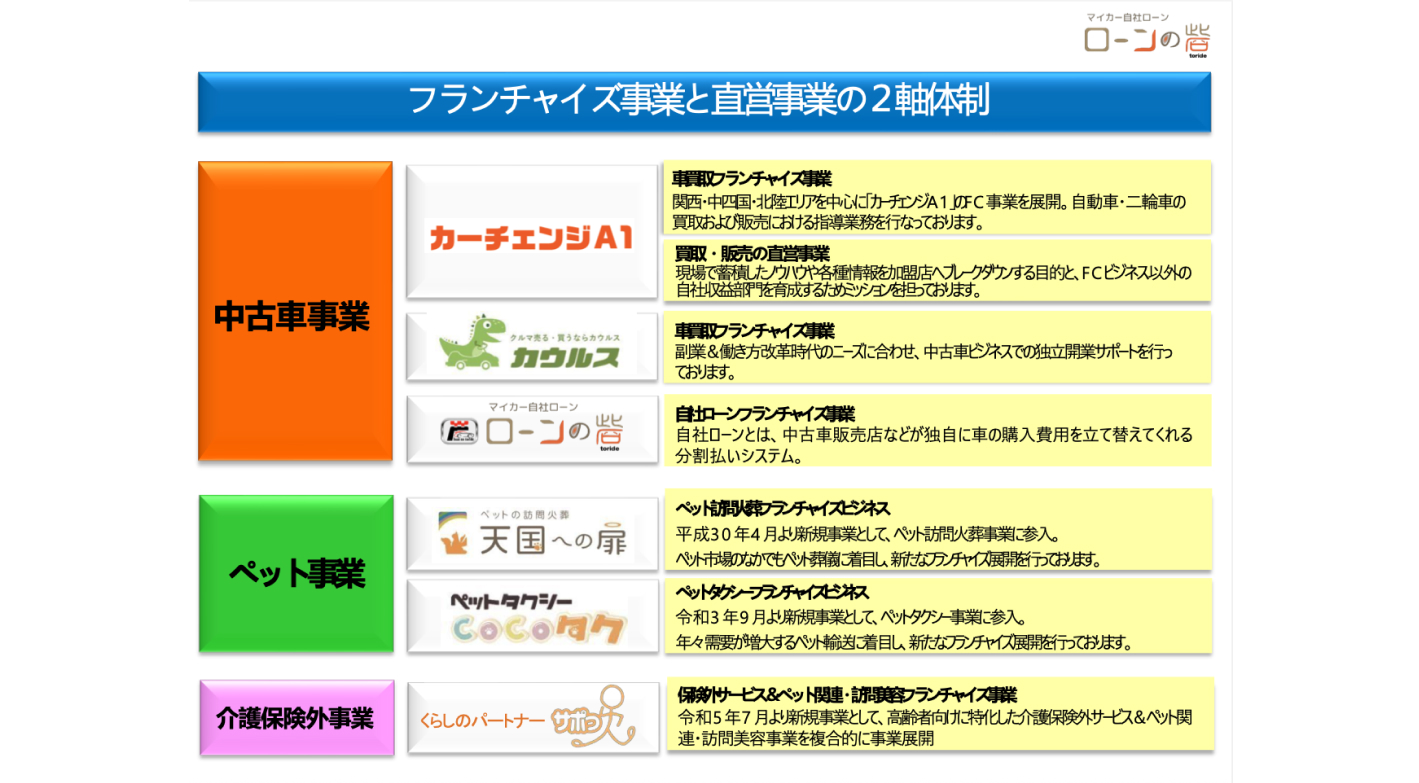Expand the 車買取フランチャイズ事業 description box

point(940,198)
